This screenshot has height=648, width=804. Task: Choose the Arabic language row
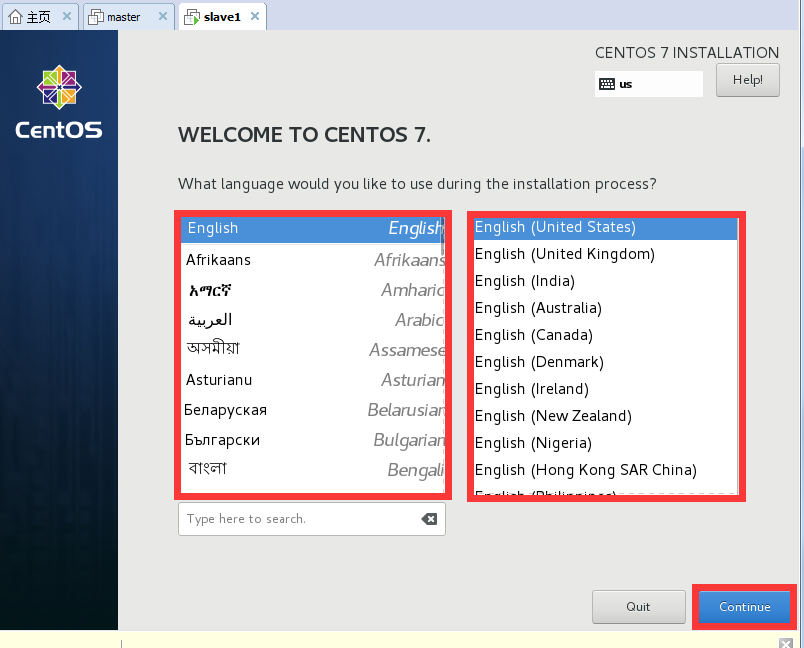312,320
